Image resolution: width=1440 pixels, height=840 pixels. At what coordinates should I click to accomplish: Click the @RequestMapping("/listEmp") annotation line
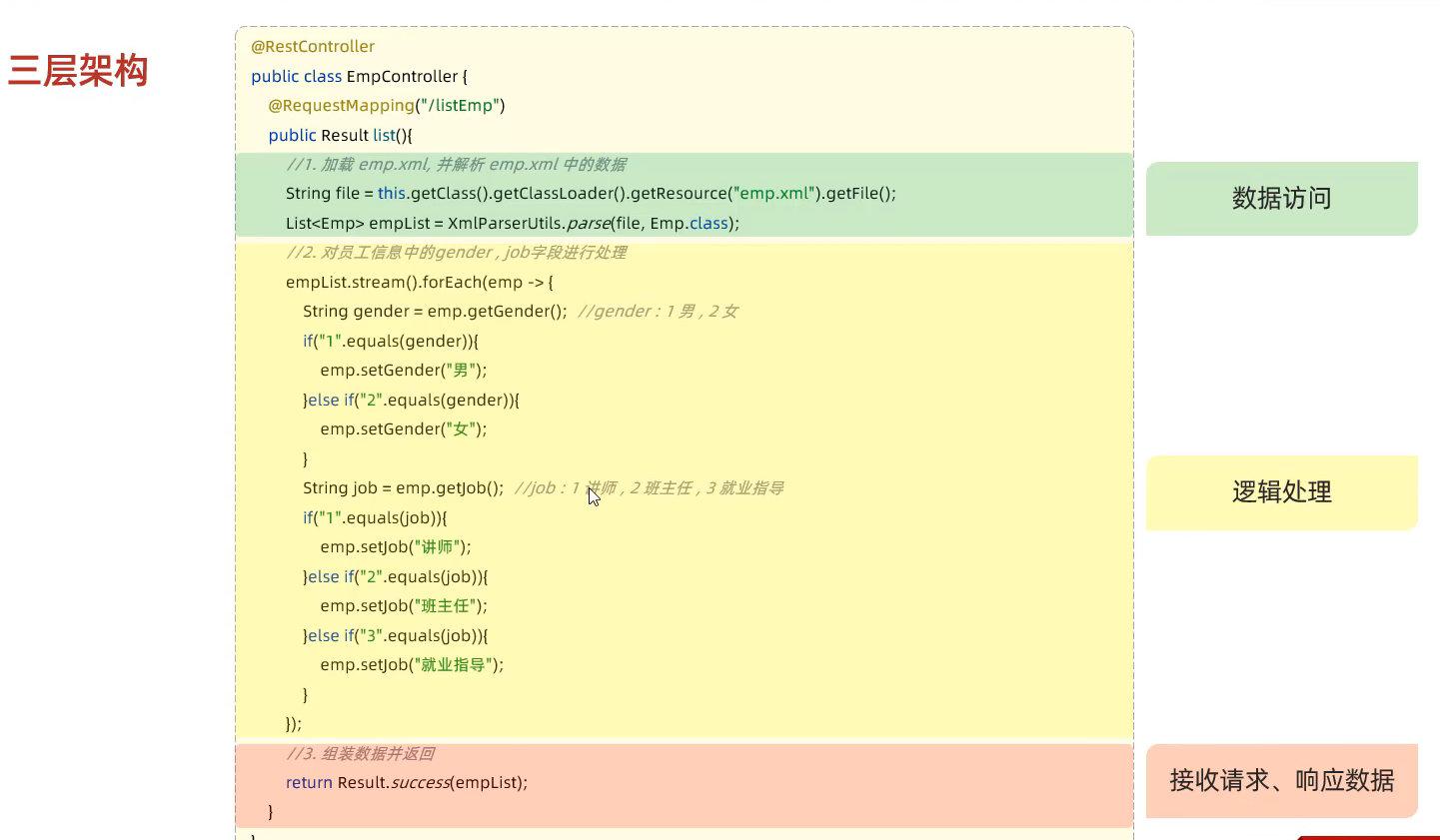[386, 106]
